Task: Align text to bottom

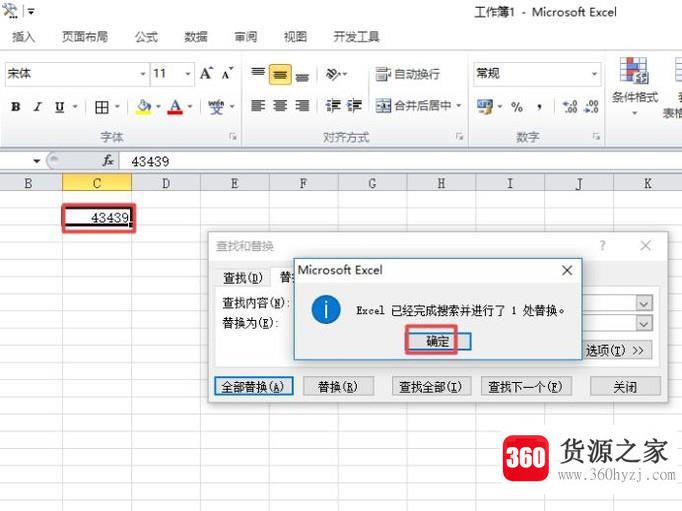Action: pos(302,75)
